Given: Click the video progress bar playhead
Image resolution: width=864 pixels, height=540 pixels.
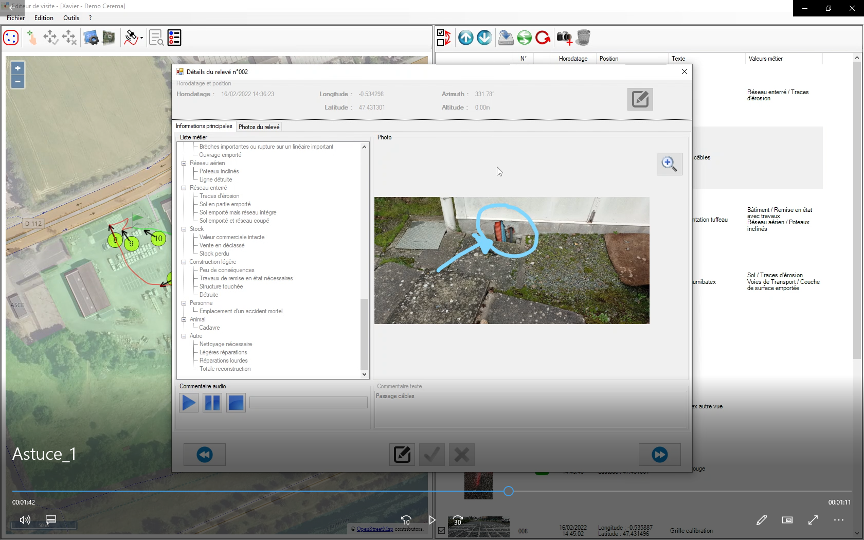Looking at the screenshot, I should pyautogui.click(x=509, y=491).
